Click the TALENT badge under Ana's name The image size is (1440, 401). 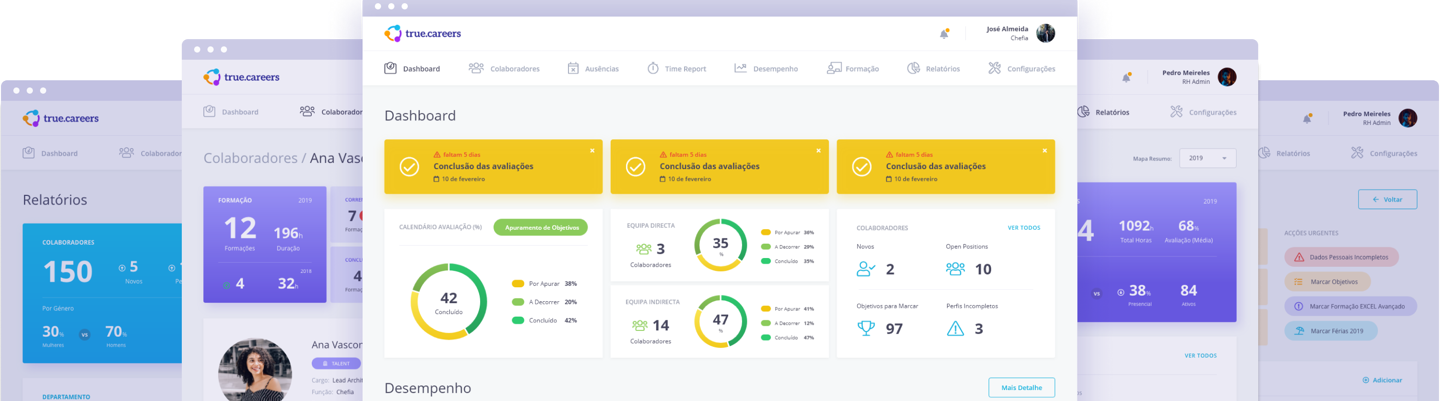coord(336,364)
